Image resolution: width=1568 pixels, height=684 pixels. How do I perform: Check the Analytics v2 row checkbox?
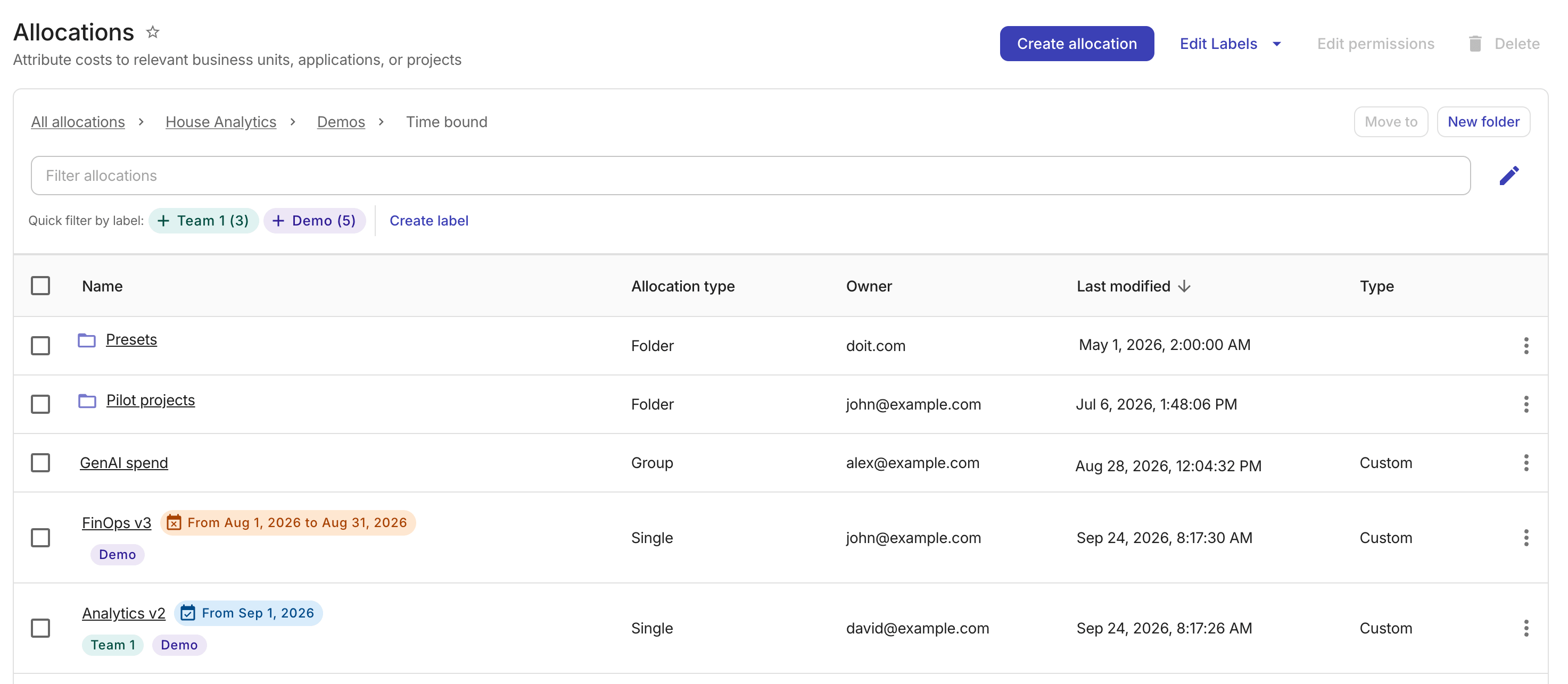click(40, 628)
